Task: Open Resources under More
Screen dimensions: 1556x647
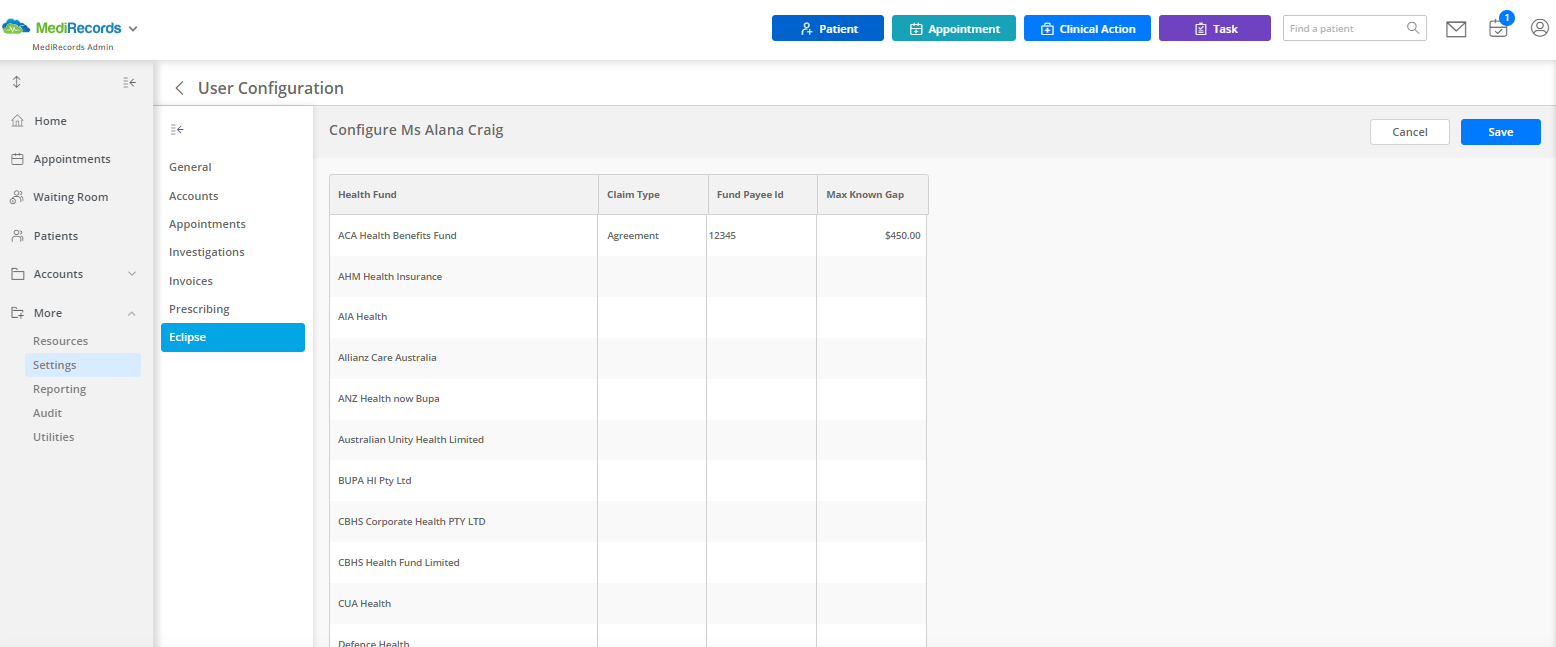Action: [x=60, y=341]
